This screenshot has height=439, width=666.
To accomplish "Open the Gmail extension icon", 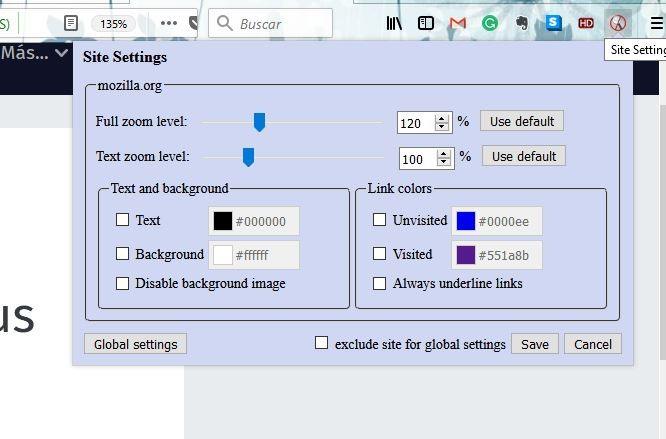I will (458, 23).
